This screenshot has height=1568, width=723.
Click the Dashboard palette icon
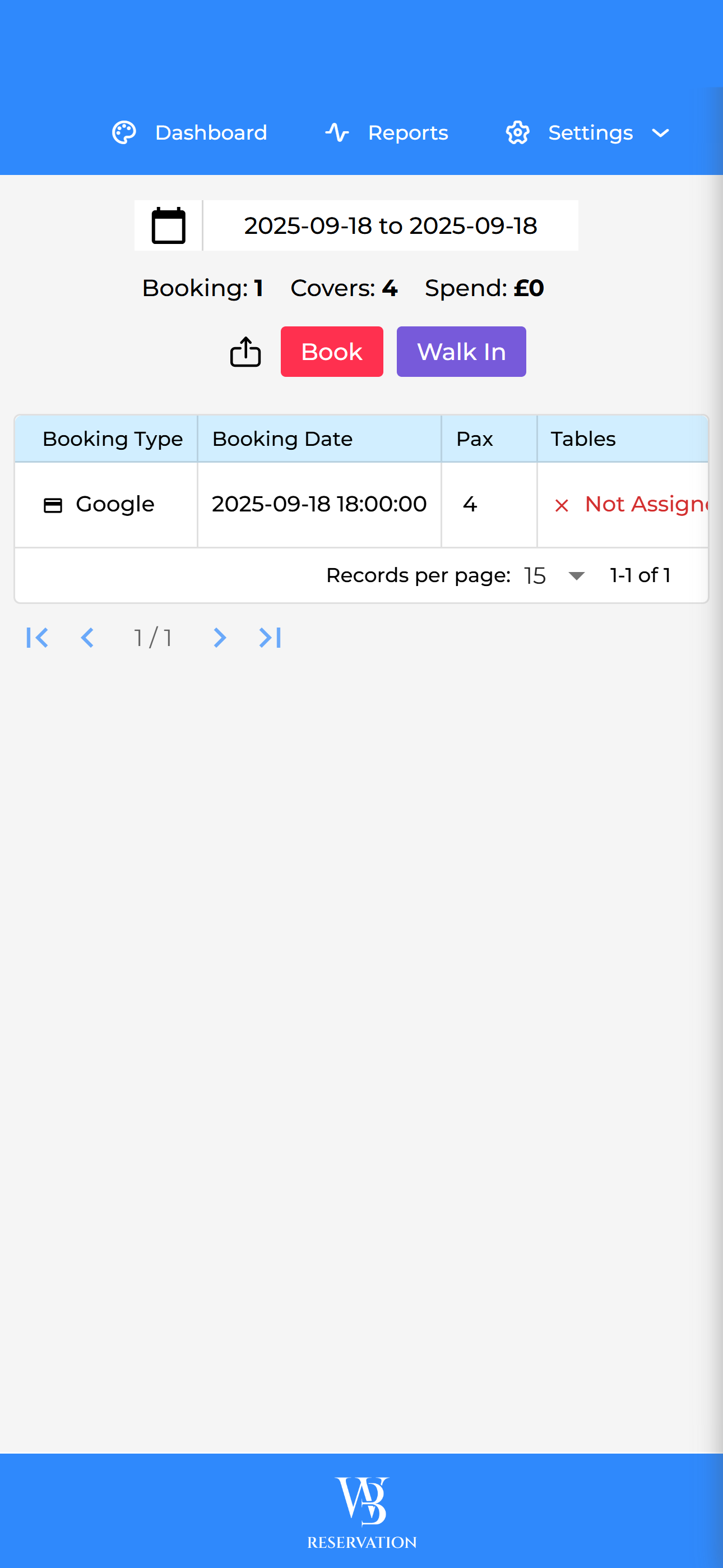pyautogui.click(x=124, y=133)
